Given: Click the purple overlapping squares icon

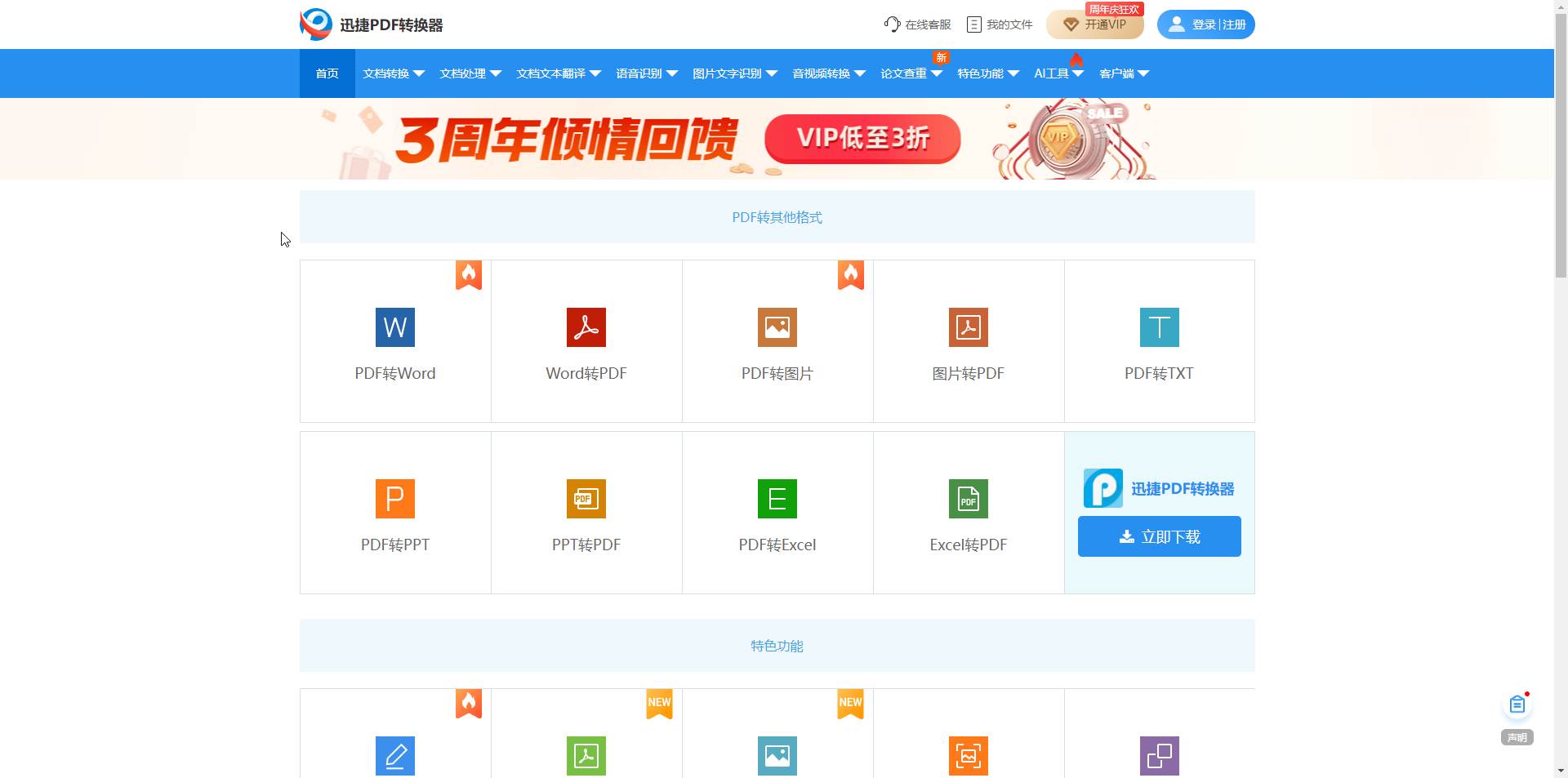Looking at the screenshot, I should [1160, 756].
